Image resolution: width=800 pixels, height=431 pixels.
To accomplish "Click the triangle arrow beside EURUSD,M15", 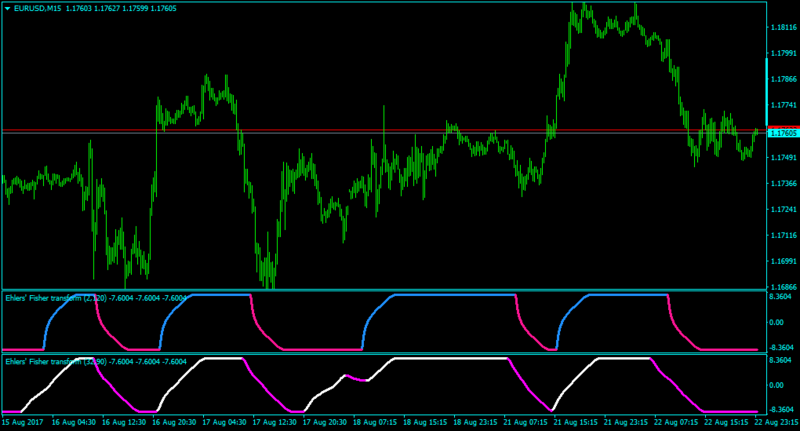I will (x=8, y=9).
